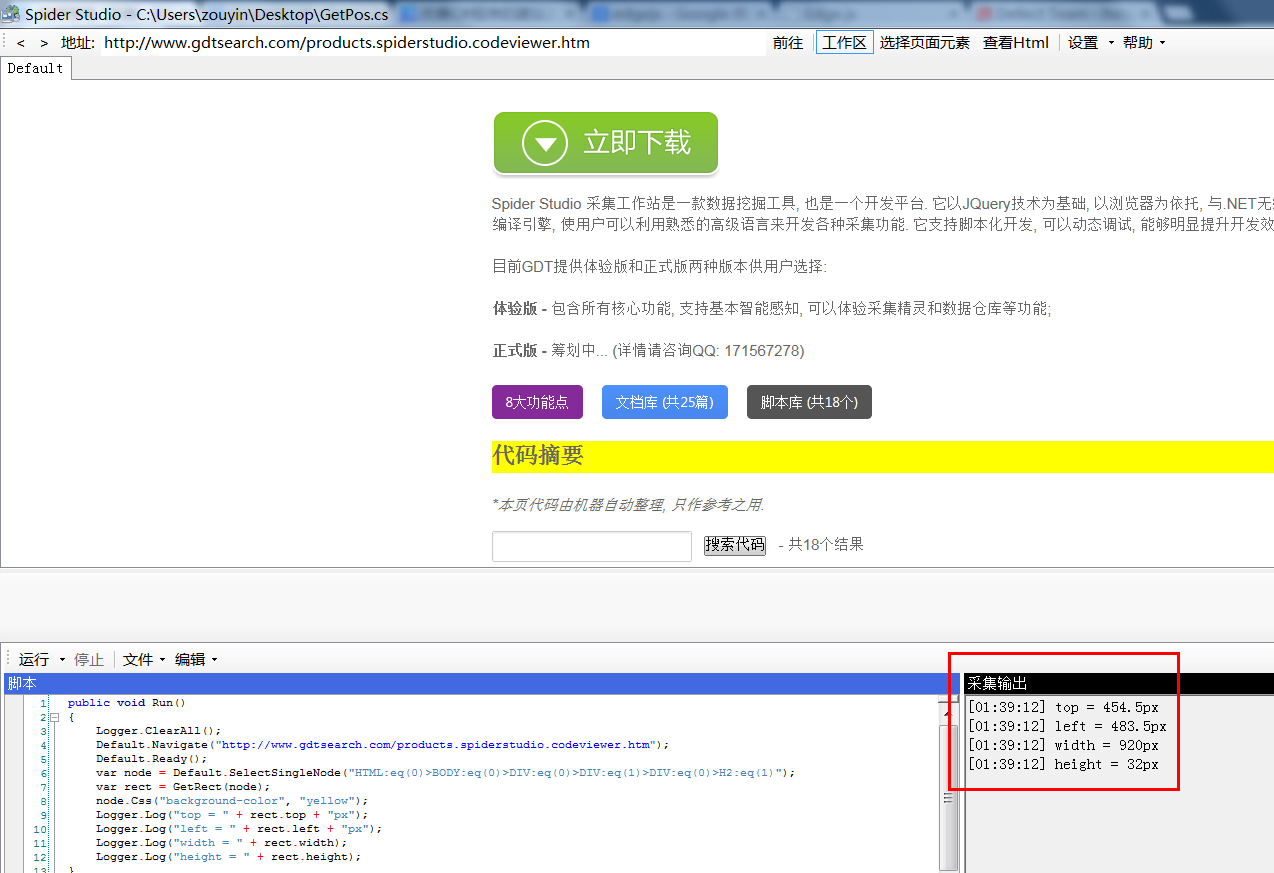The width and height of the screenshot is (1274, 873).
Task: Select the Default tab
Action: (36, 68)
